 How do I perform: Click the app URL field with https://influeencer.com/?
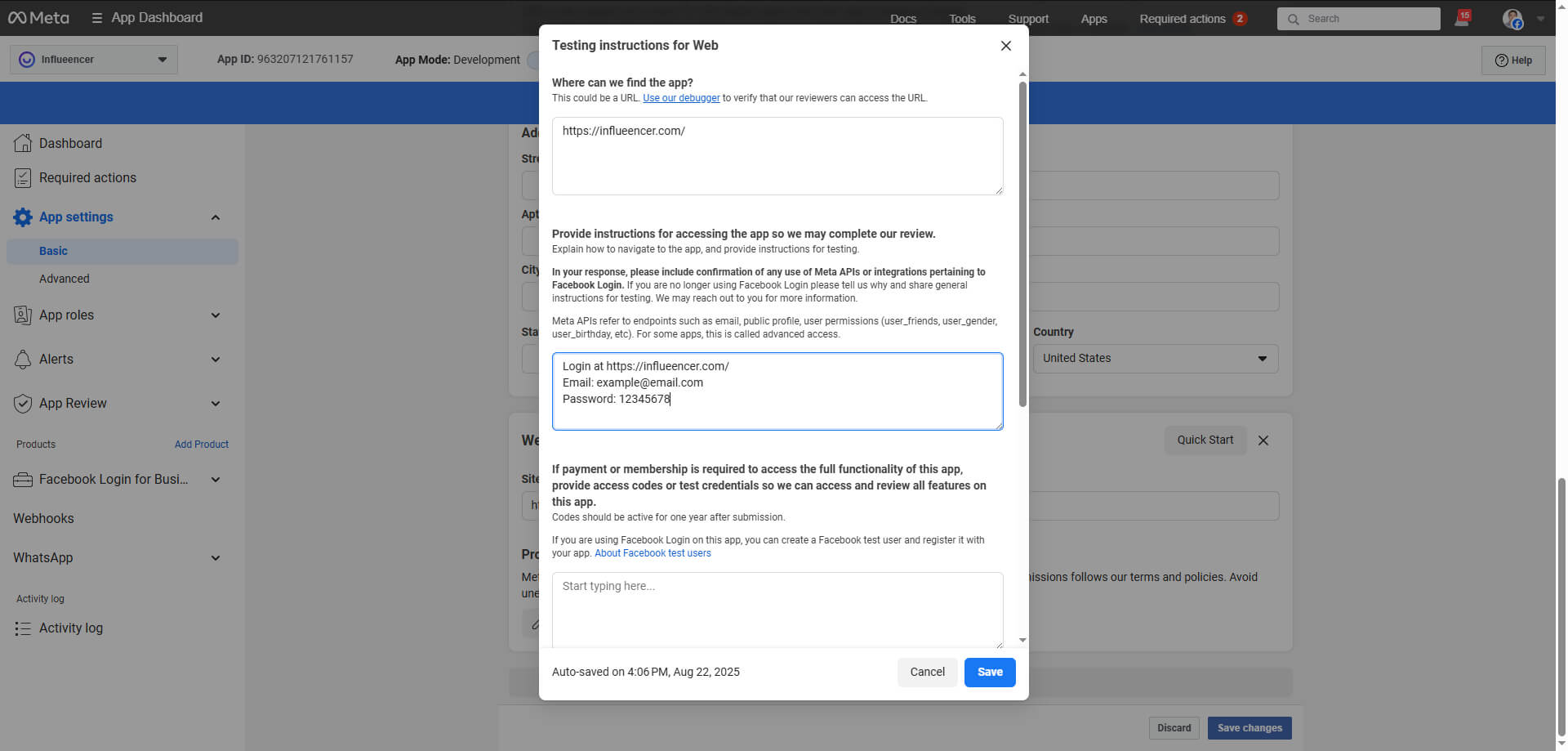tap(777, 156)
